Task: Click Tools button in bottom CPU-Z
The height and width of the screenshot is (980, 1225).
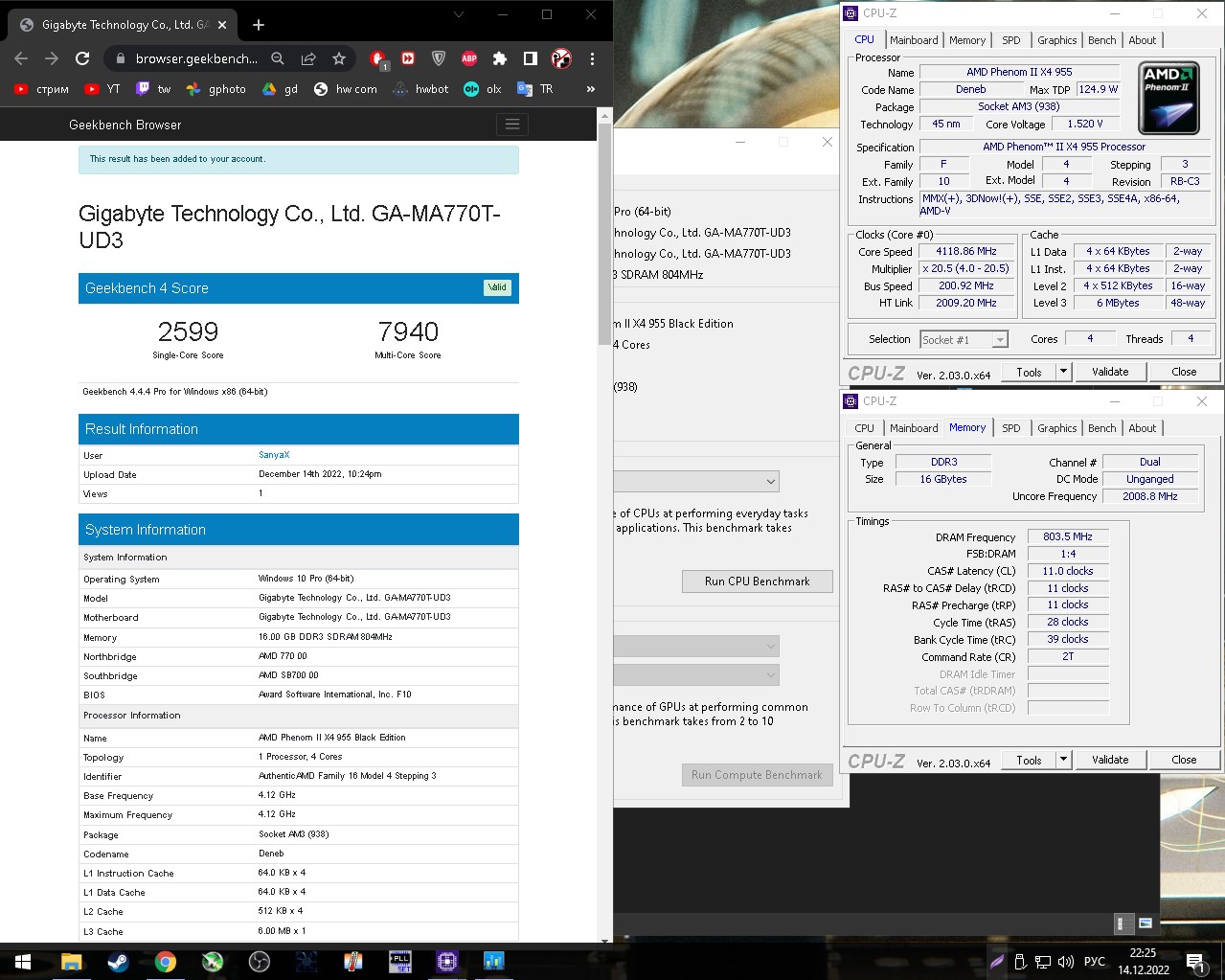Action: pyautogui.click(x=1029, y=760)
